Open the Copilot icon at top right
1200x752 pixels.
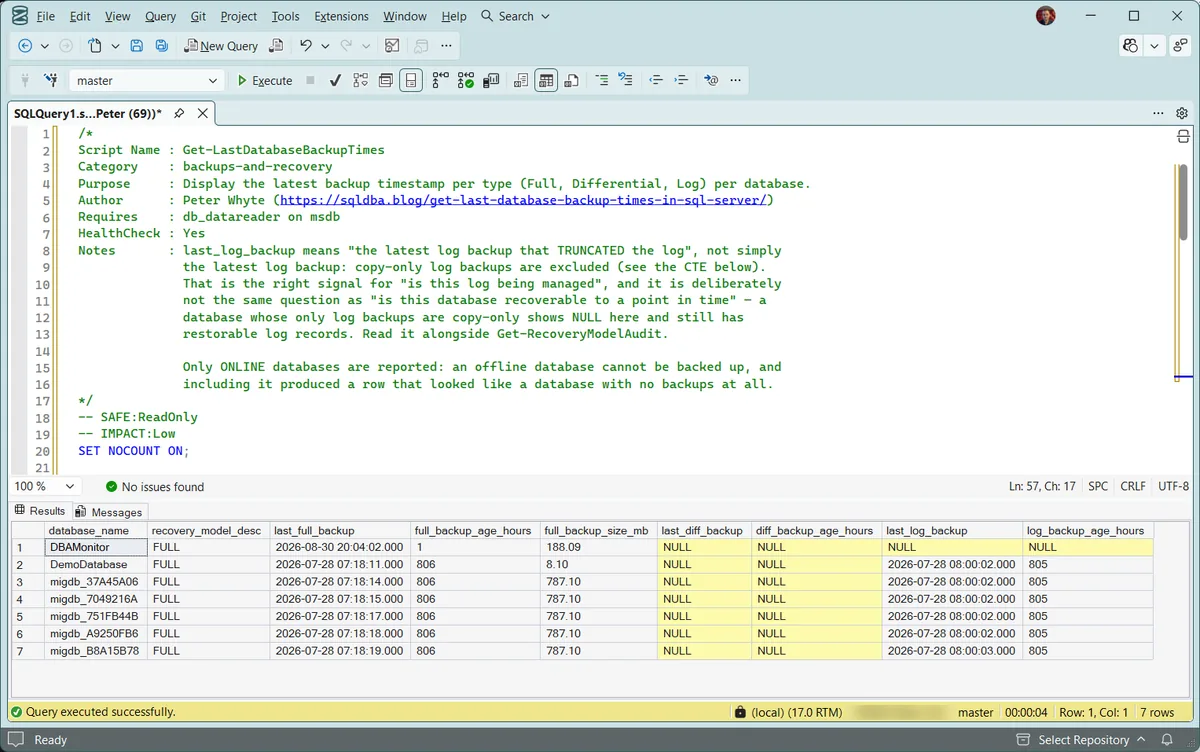coord(1131,46)
